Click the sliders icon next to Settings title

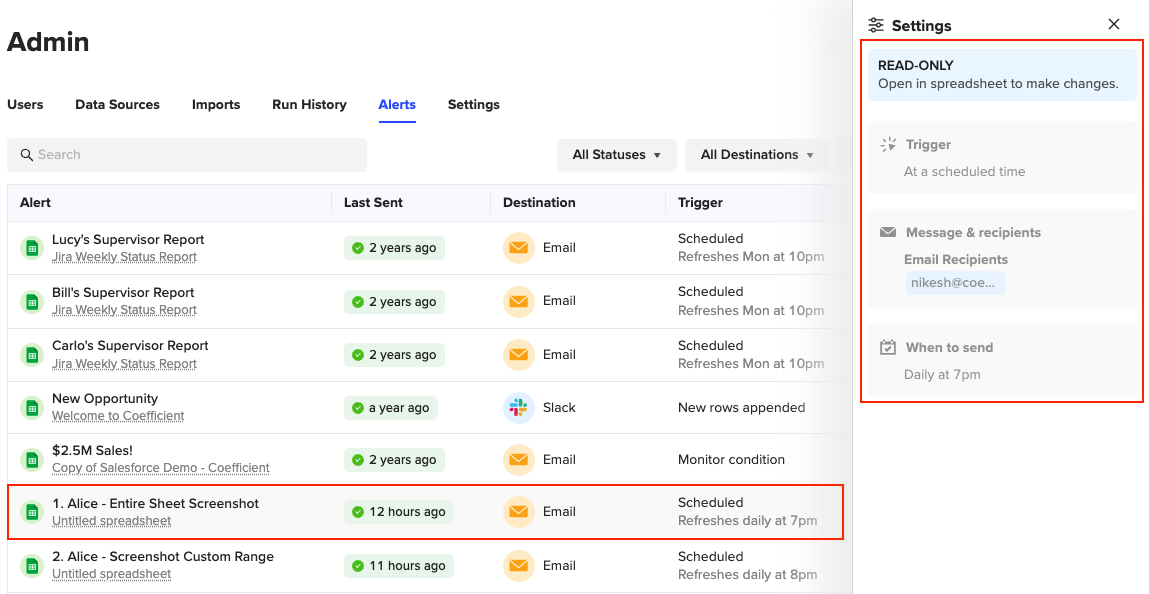(876, 25)
